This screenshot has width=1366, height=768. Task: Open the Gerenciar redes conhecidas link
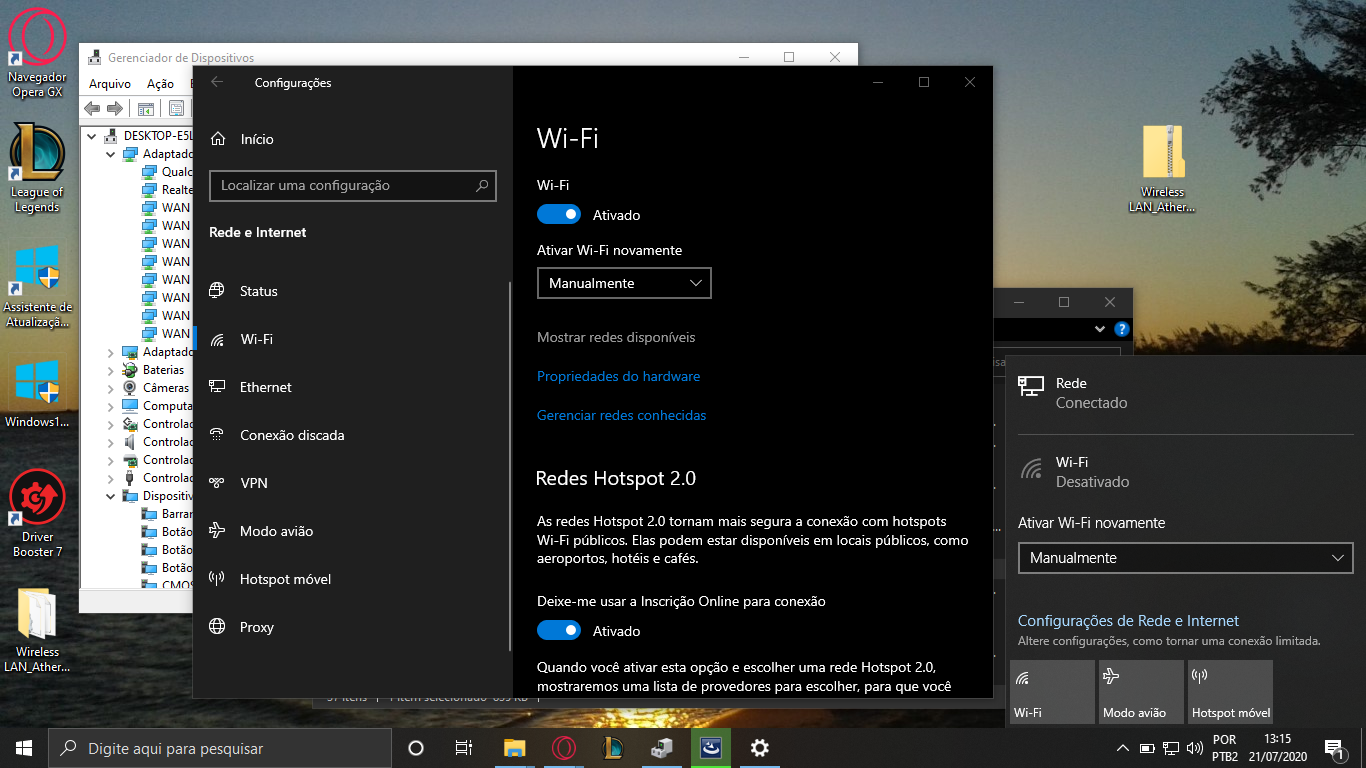tap(621, 415)
